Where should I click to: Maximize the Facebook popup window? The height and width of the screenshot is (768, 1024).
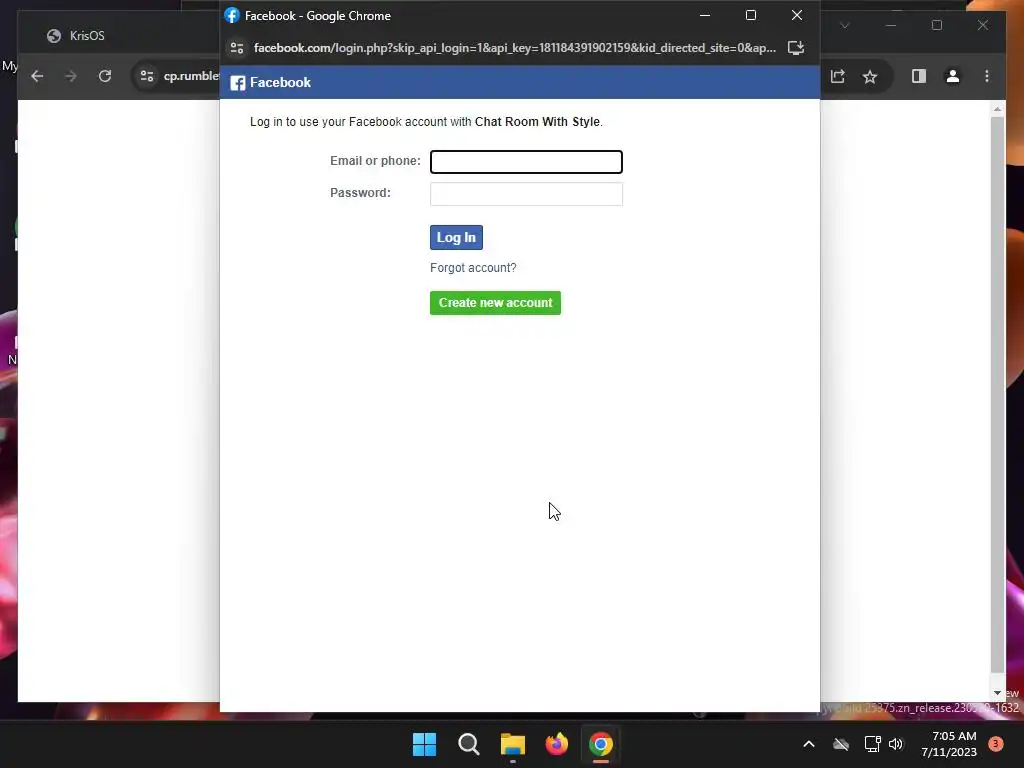pyautogui.click(x=750, y=15)
